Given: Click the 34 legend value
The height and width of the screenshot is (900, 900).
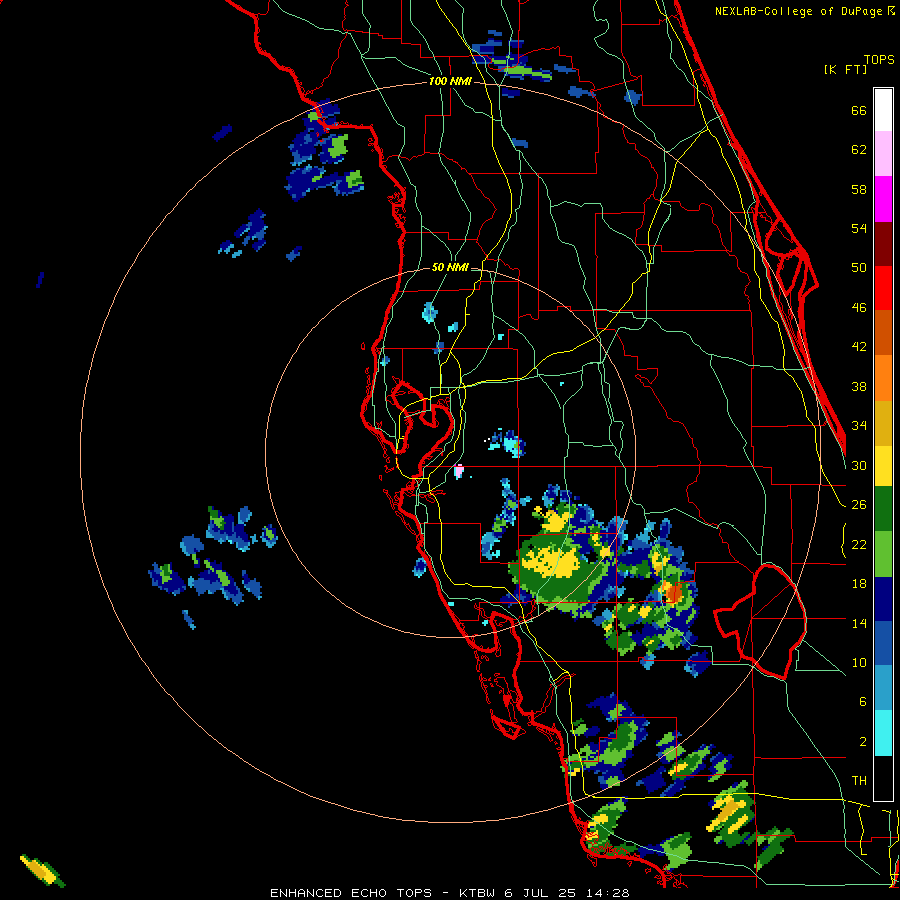Looking at the screenshot, I should [859, 425].
